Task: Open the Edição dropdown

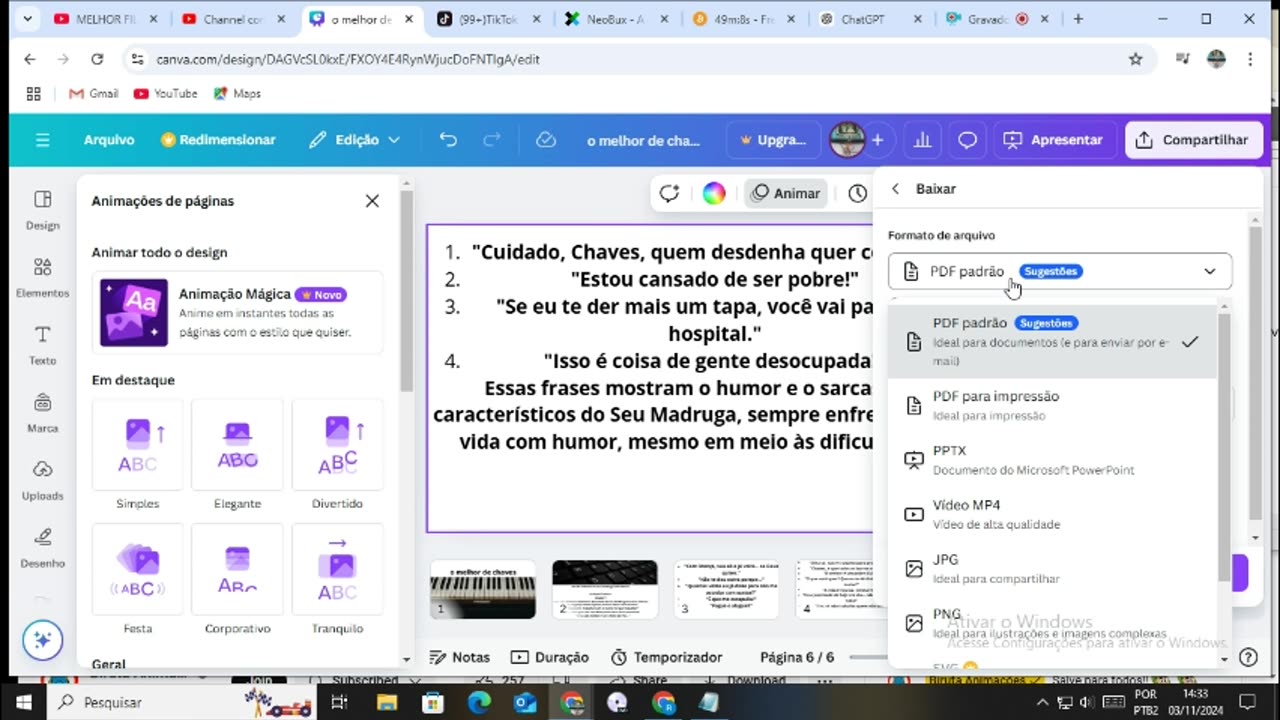Action: (x=354, y=140)
